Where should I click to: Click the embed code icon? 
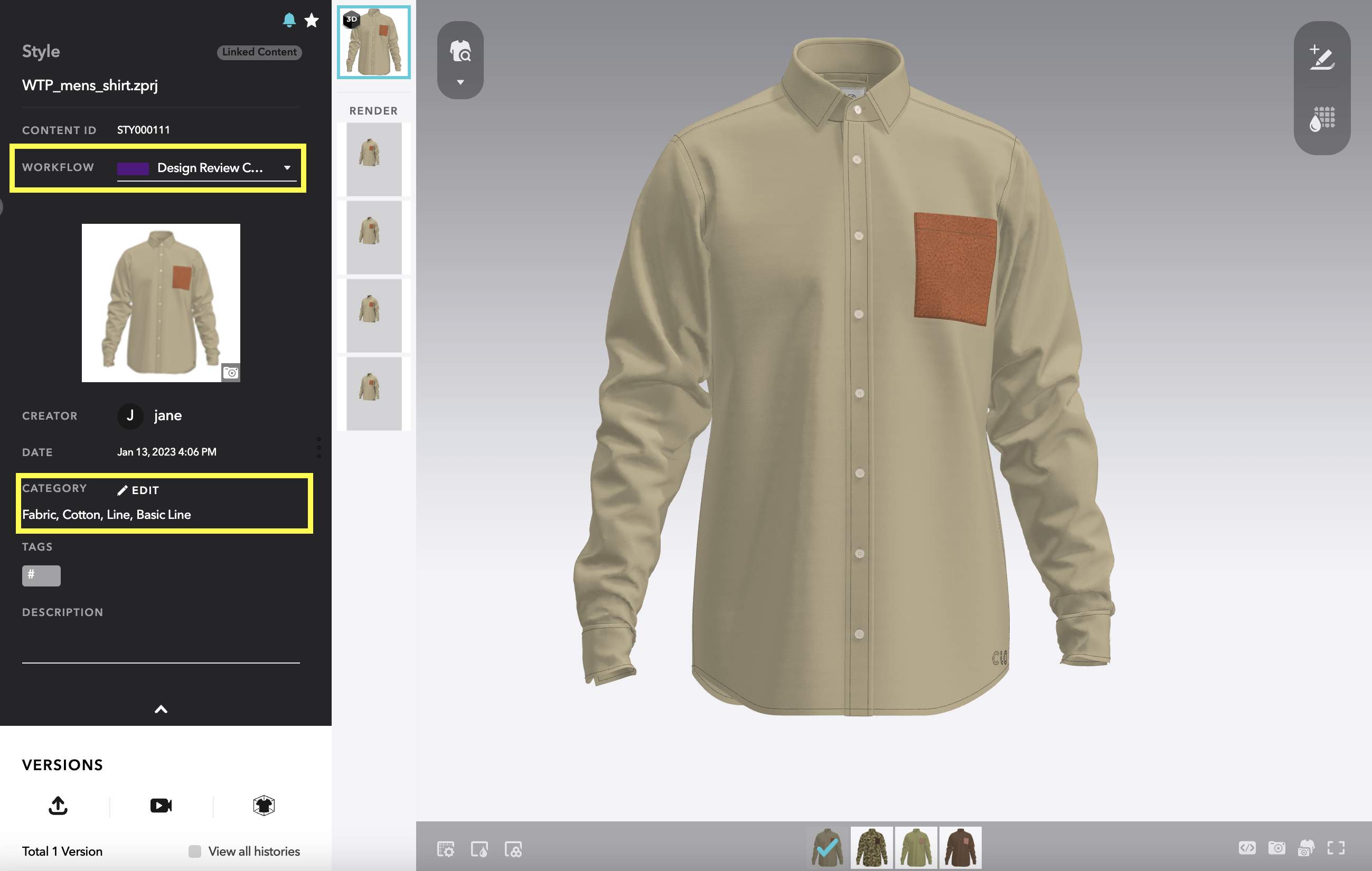[1246, 848]
